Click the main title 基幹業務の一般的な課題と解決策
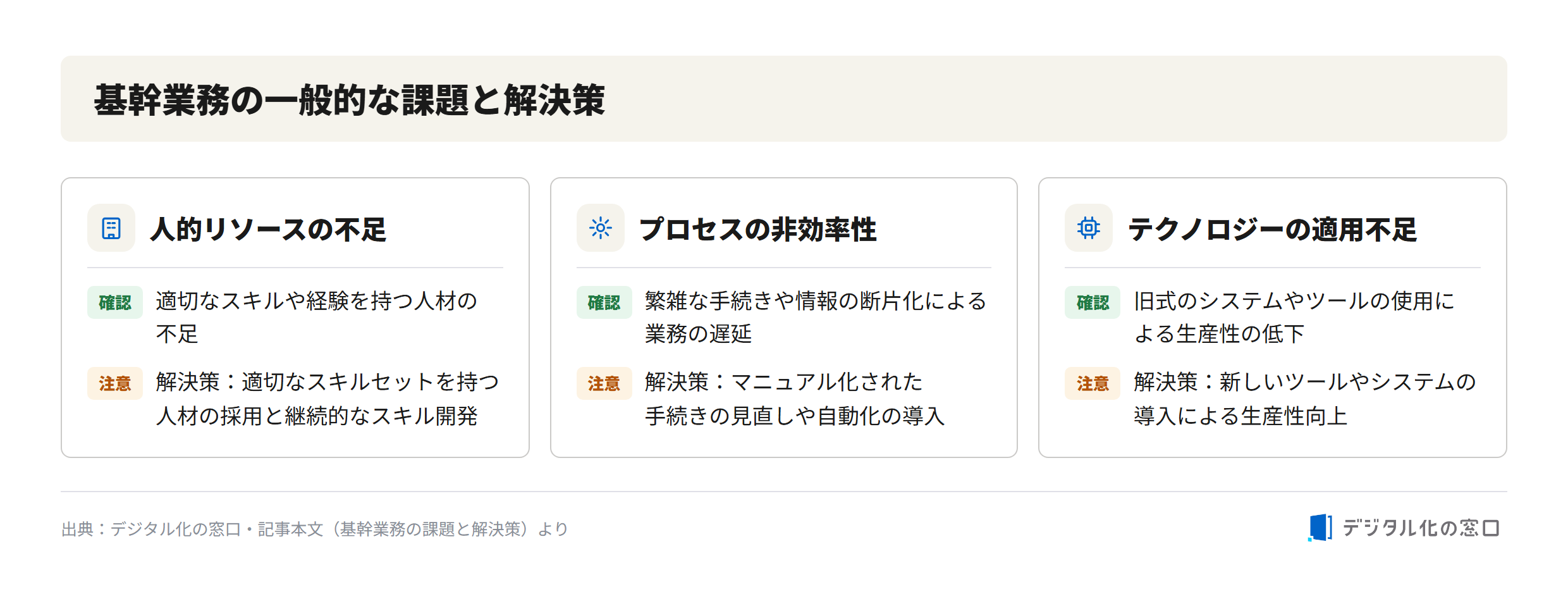 350,100
